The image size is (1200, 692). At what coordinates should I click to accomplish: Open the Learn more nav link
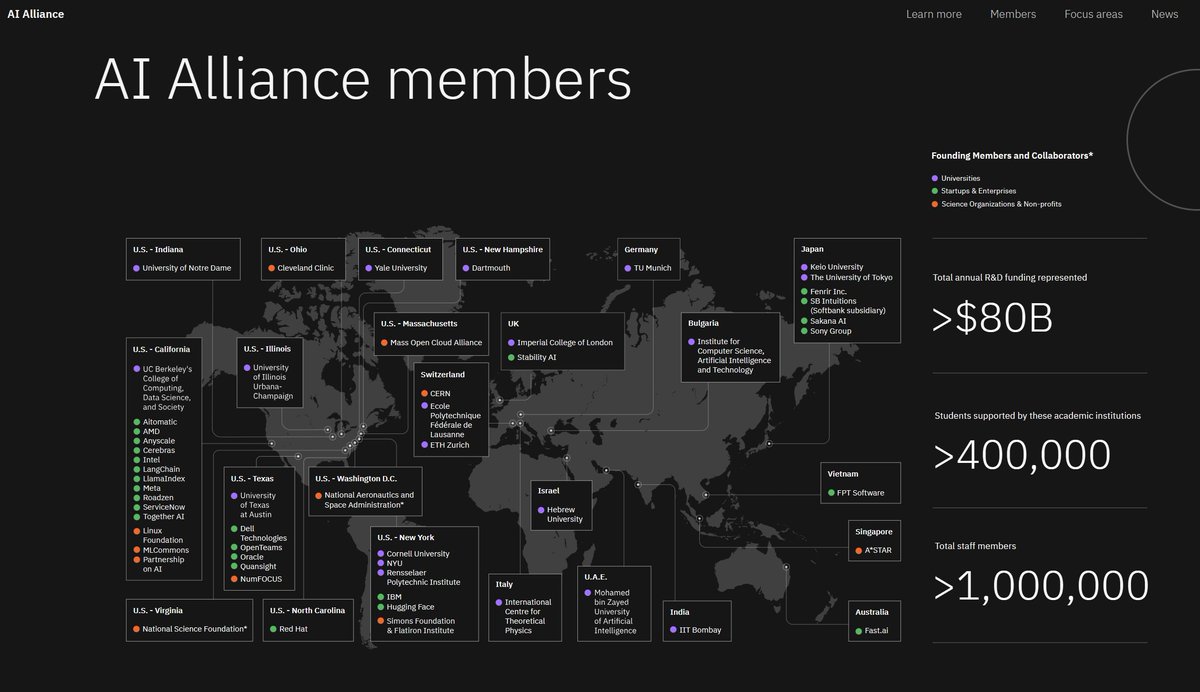pyautogui.click(x=933, y=14)
